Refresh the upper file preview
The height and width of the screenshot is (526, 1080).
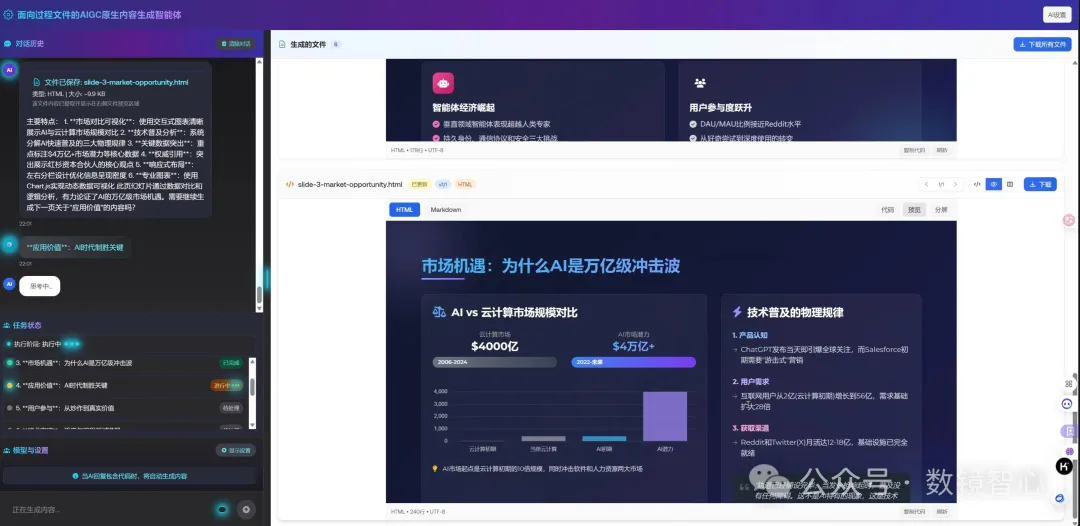942,149
